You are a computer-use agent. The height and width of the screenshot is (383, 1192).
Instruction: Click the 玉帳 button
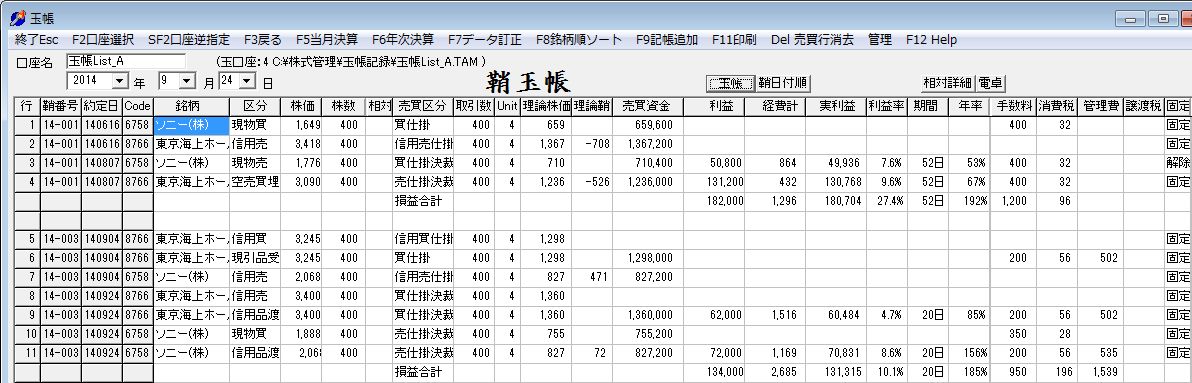click(730, 83)
